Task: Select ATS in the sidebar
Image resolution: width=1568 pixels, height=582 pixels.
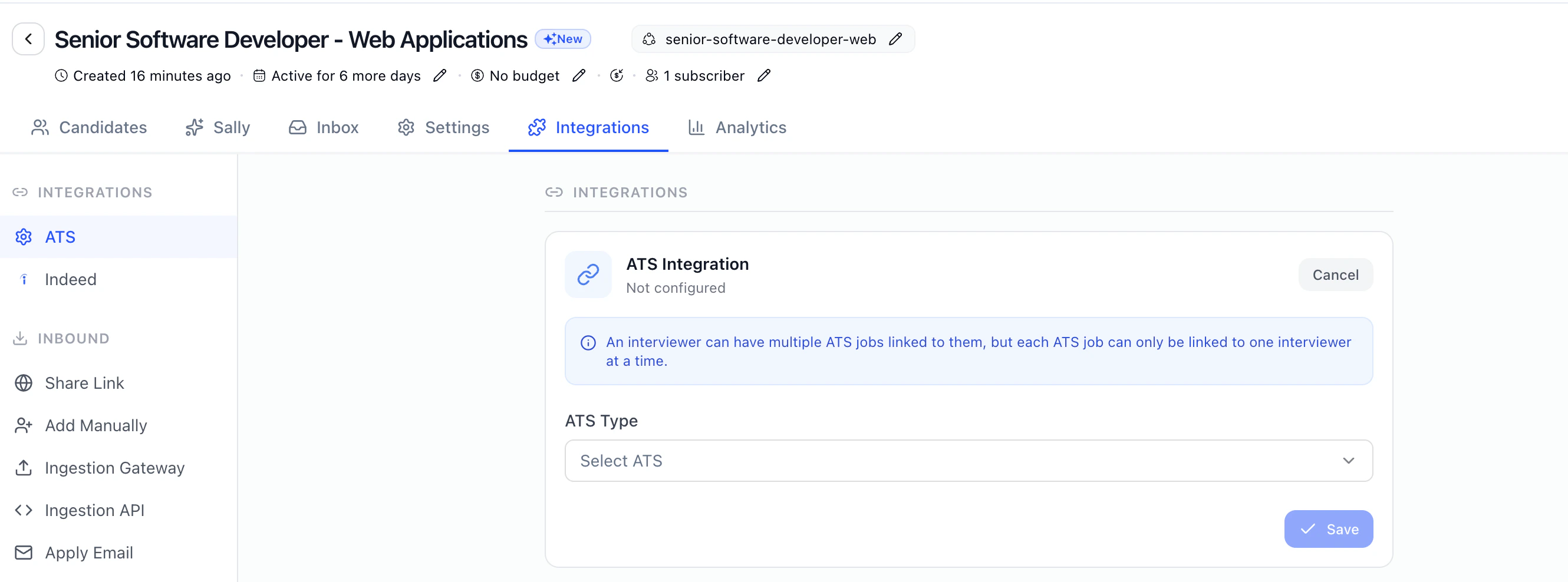Action: click(x=118, y=237)
